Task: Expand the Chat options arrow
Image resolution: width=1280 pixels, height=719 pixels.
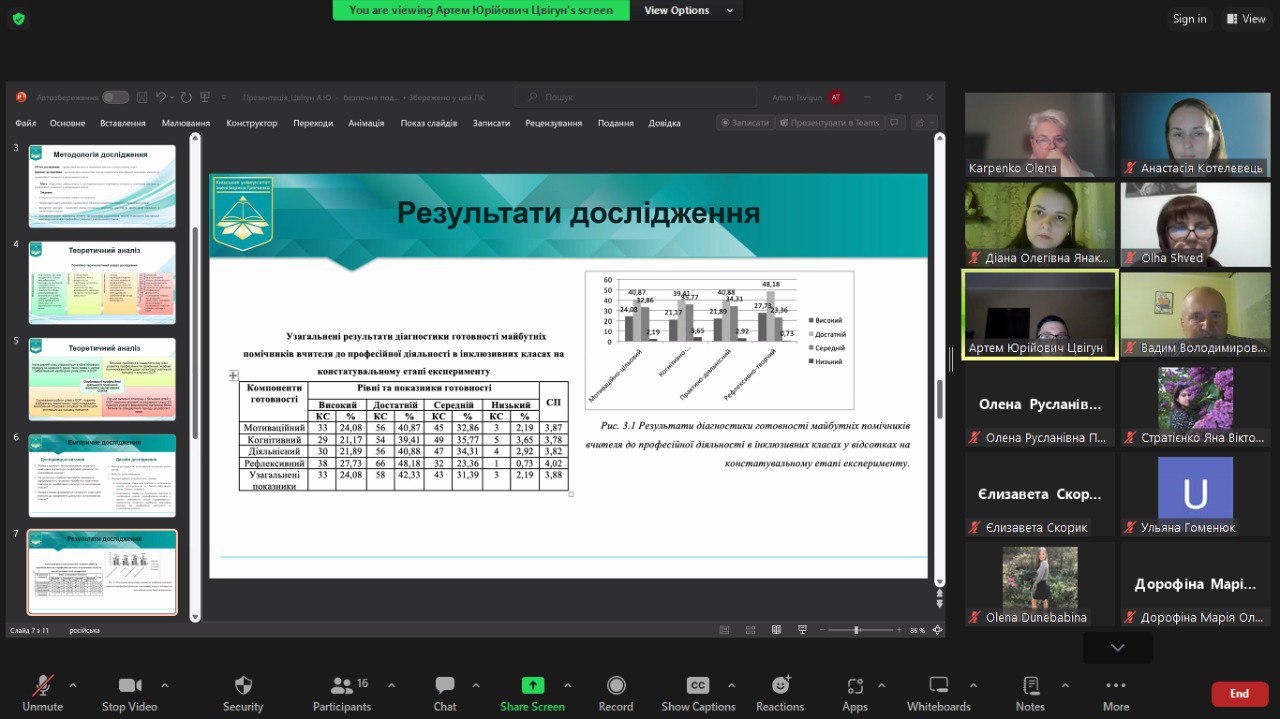Action: [x=475, y=685]
